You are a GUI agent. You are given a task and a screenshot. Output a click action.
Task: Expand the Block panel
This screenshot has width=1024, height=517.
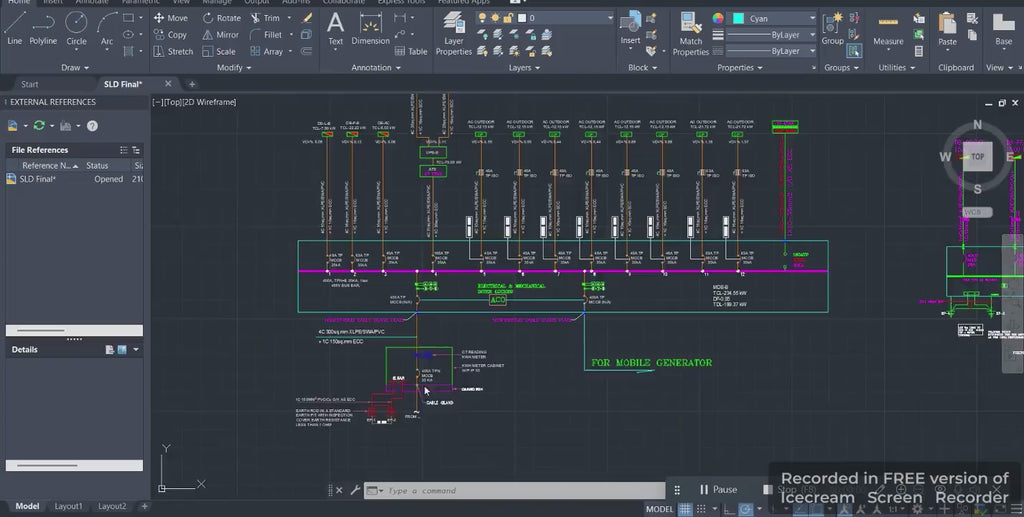(642, 67)
